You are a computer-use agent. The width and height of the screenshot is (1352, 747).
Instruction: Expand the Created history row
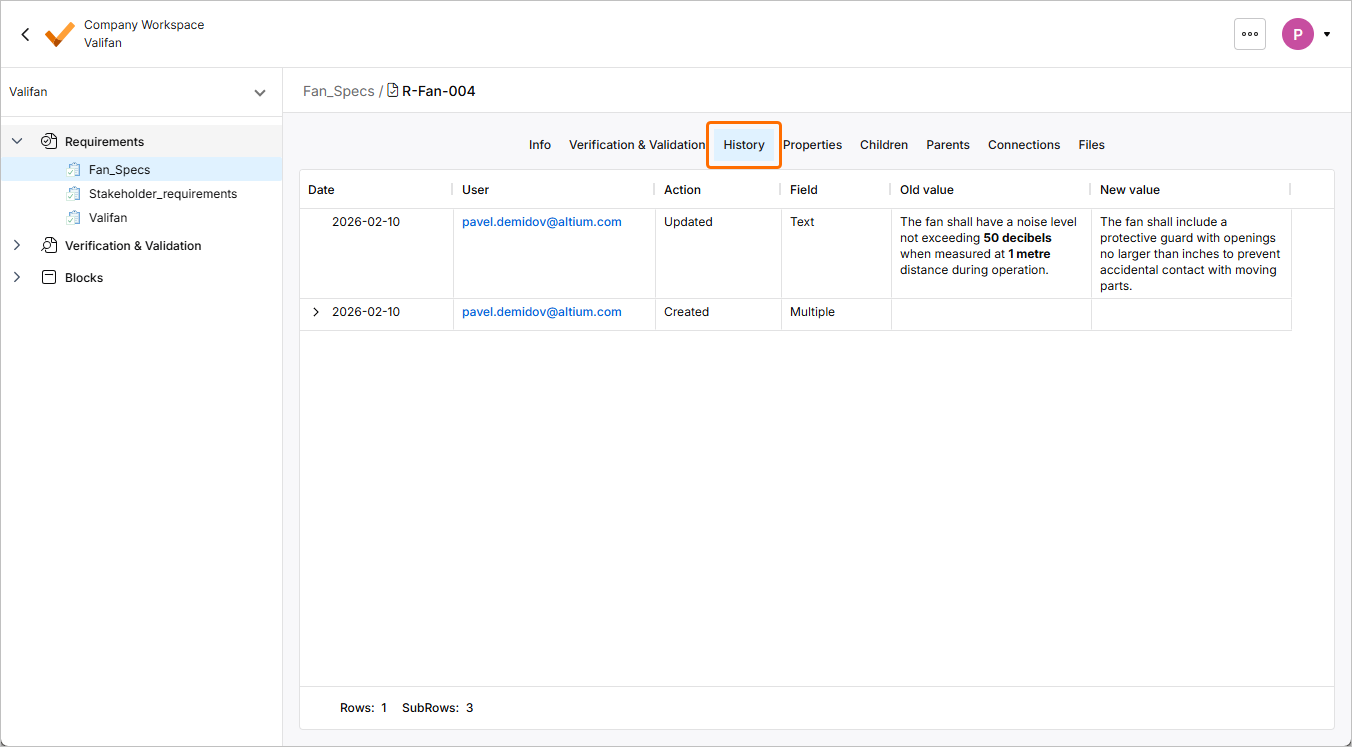316,312
